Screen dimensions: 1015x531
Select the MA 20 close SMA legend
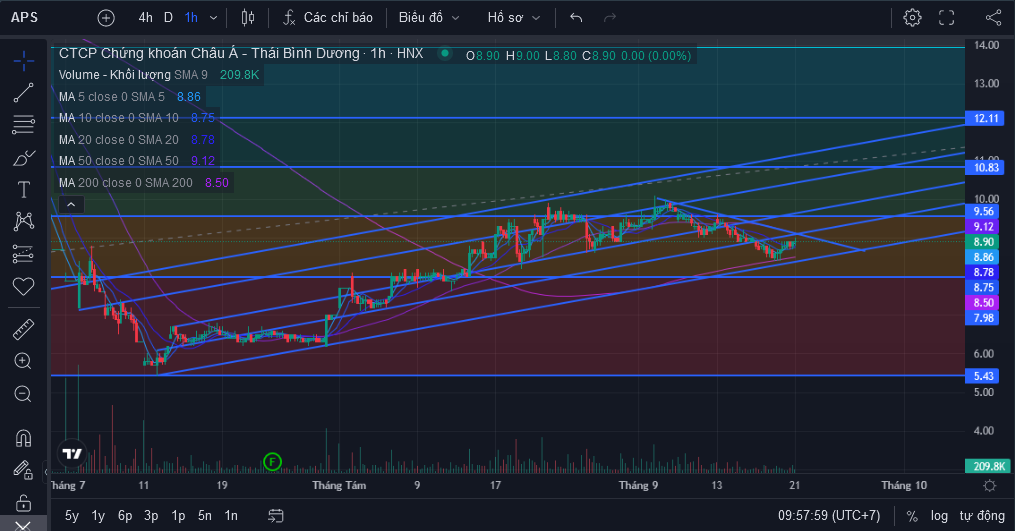[136, 139]
